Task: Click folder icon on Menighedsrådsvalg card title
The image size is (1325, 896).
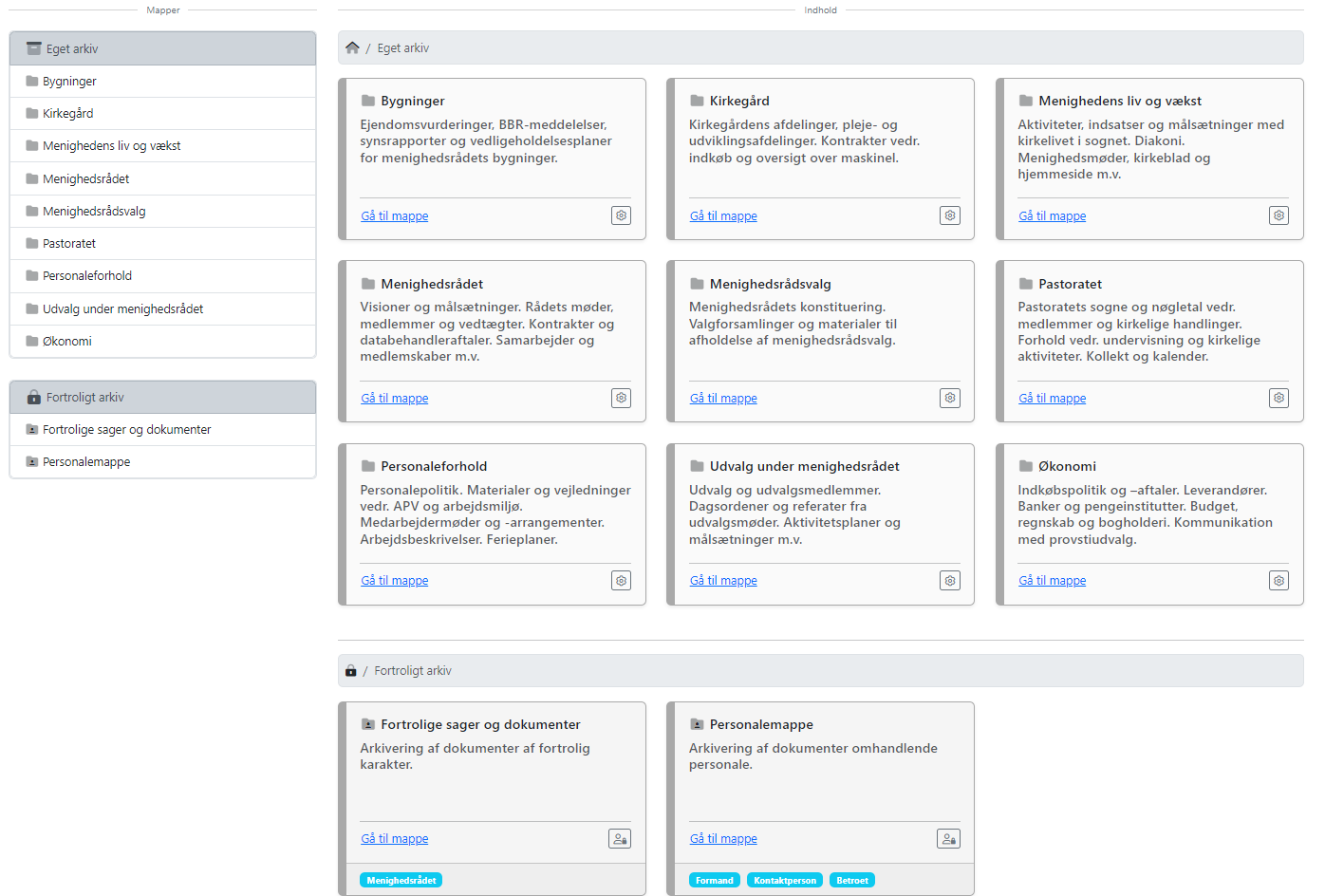Action: [x=697, y=284]
